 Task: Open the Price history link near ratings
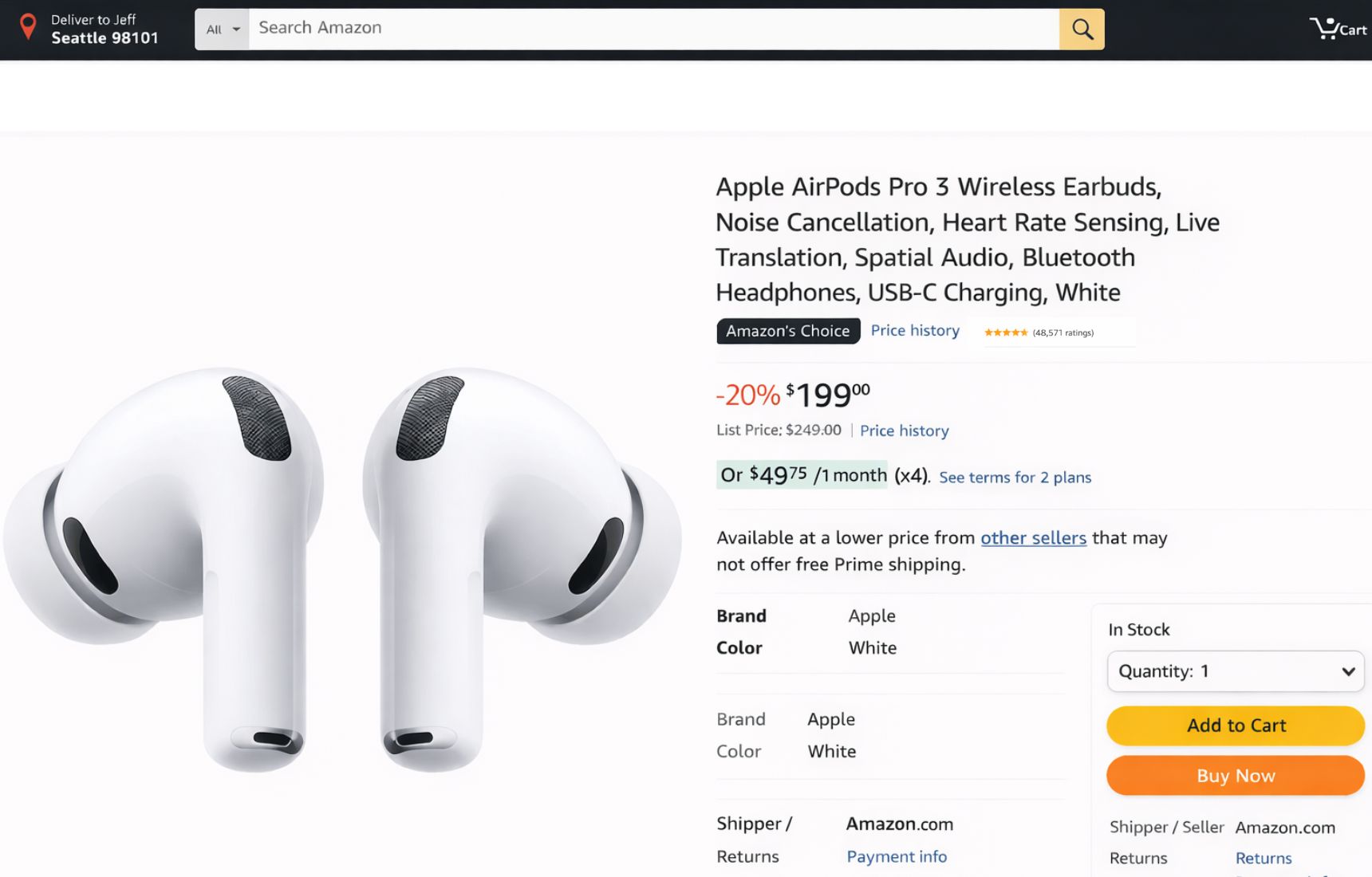[x=914, y=330]
